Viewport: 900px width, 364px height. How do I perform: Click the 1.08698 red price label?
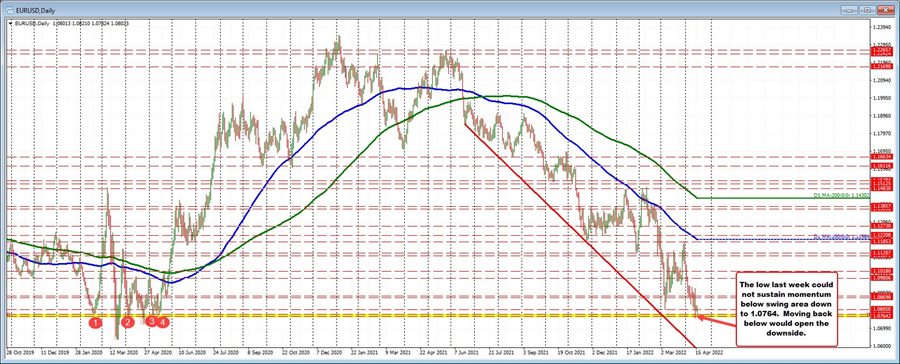click(882, 297)
